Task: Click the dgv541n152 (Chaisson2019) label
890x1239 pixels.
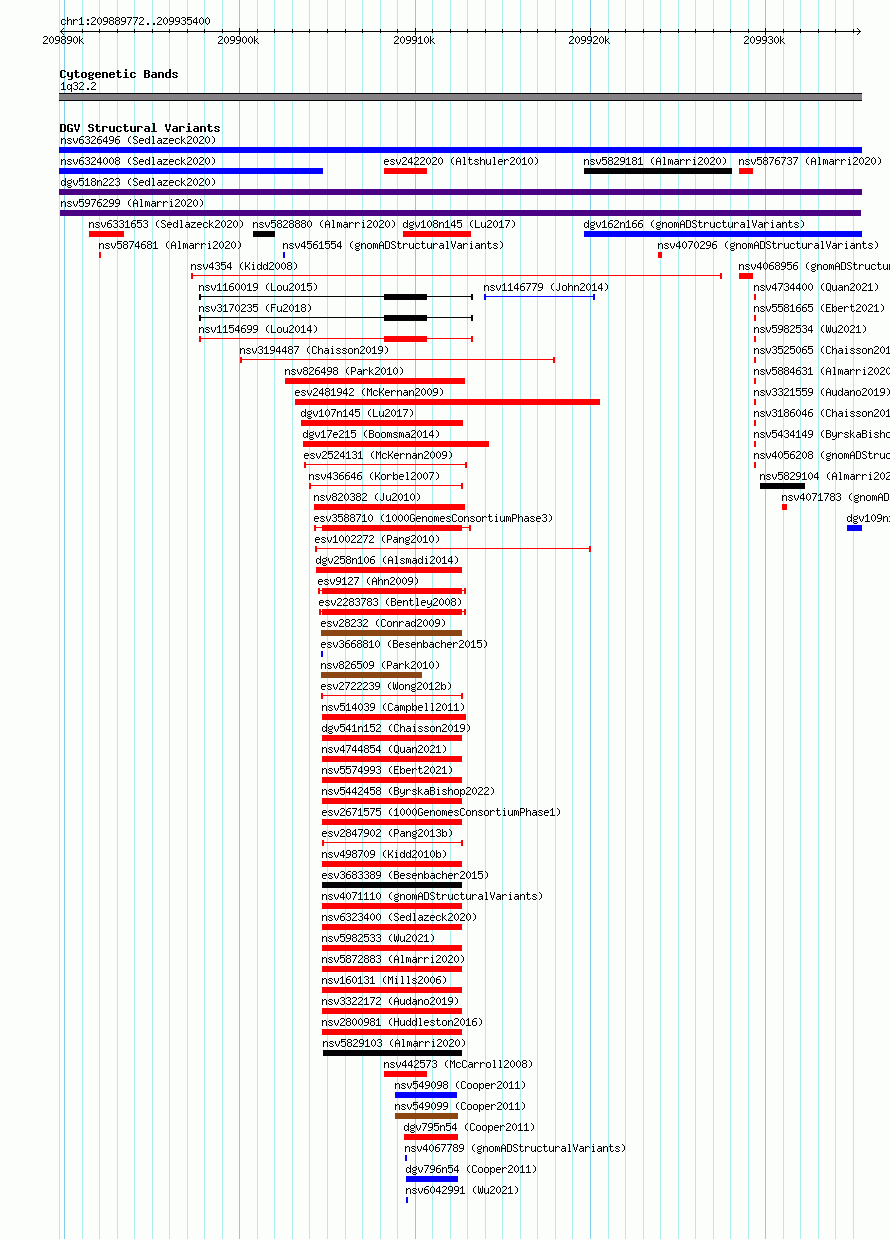Action: click(396, 728)
